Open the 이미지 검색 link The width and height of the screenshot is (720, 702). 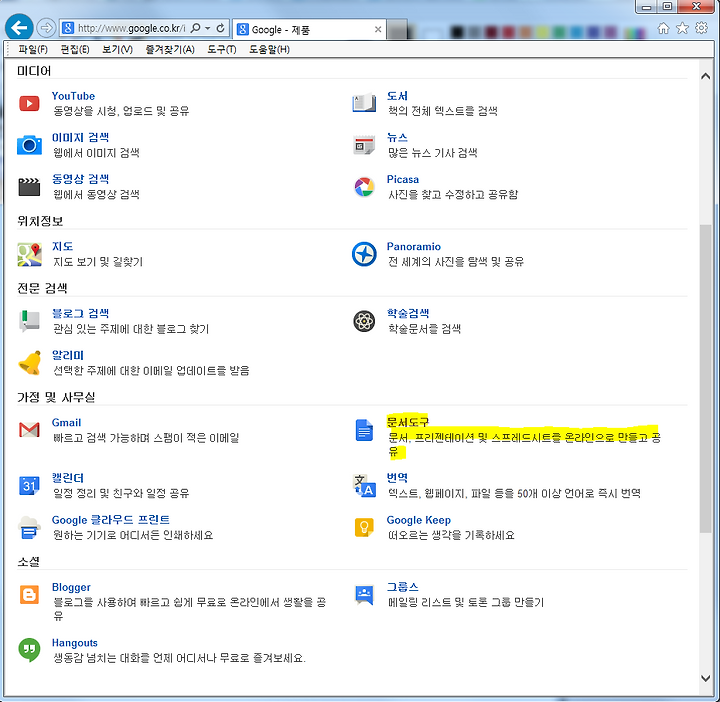80,137
